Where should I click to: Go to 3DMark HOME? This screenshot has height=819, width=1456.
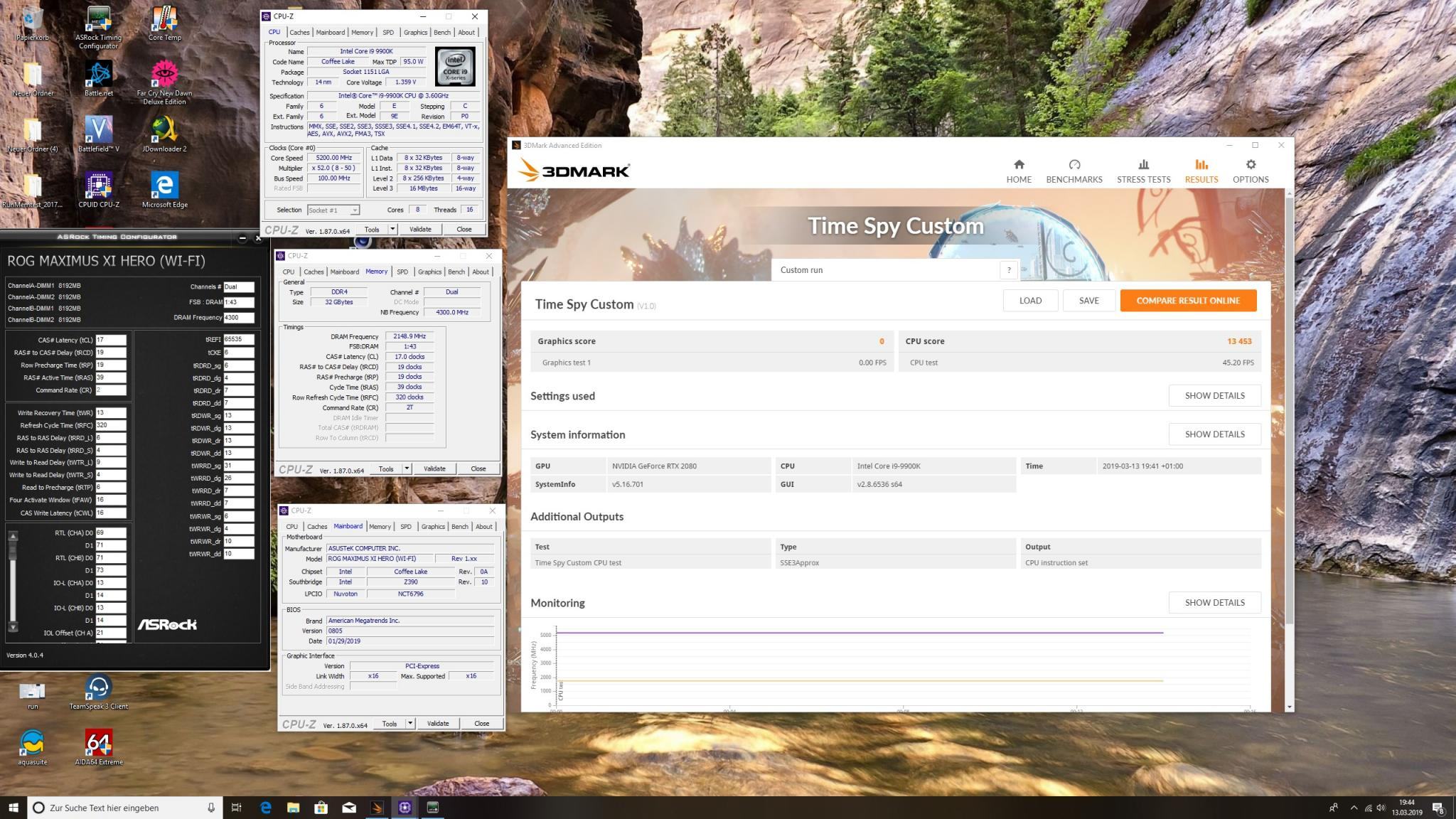(1018, 171)
